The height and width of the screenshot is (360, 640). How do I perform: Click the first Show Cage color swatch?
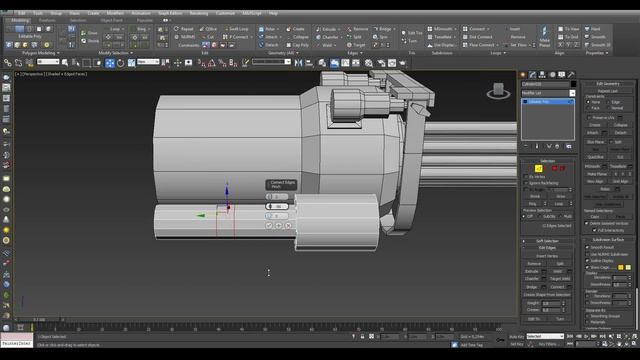click(620, 267)
